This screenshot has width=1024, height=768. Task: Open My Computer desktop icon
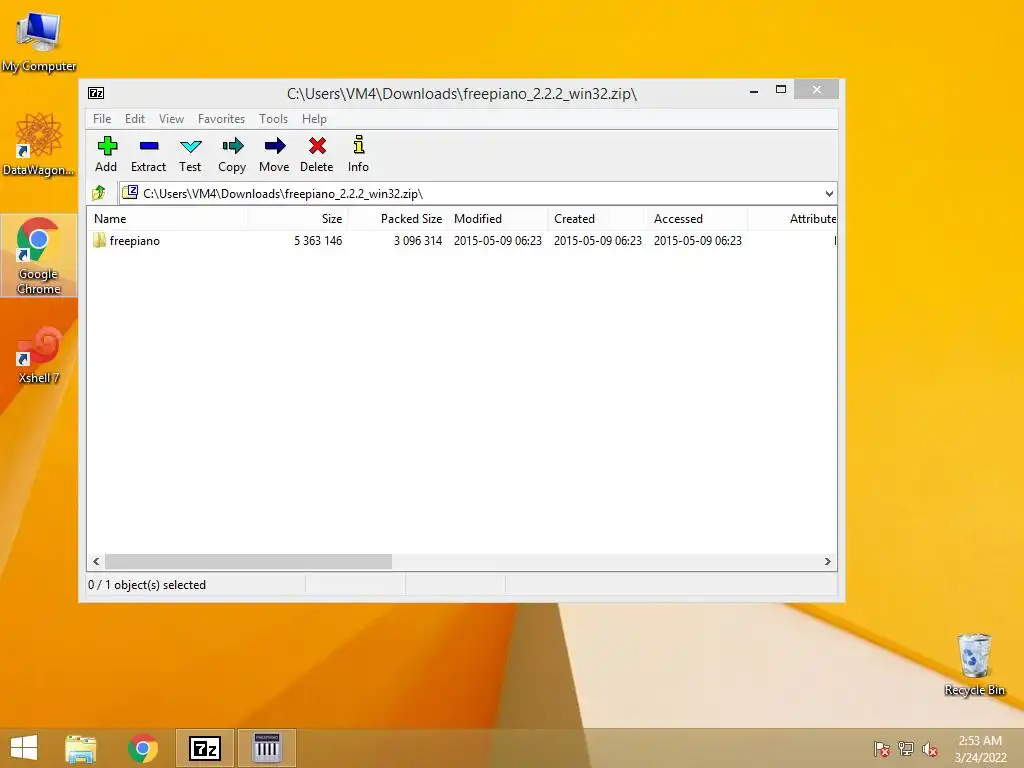pyautogui.click(x=39, y=40)
